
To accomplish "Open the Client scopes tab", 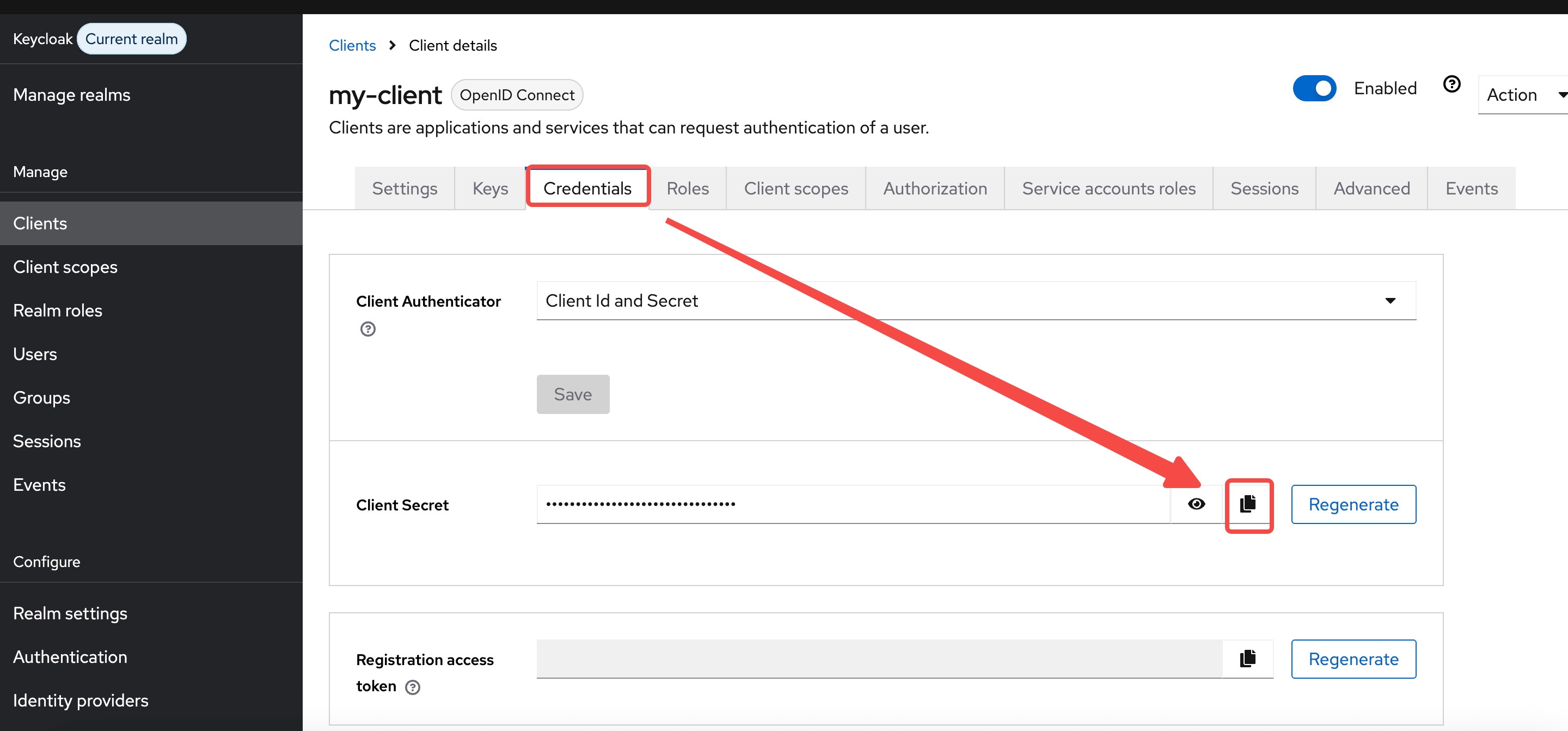I will pos(796,189).
